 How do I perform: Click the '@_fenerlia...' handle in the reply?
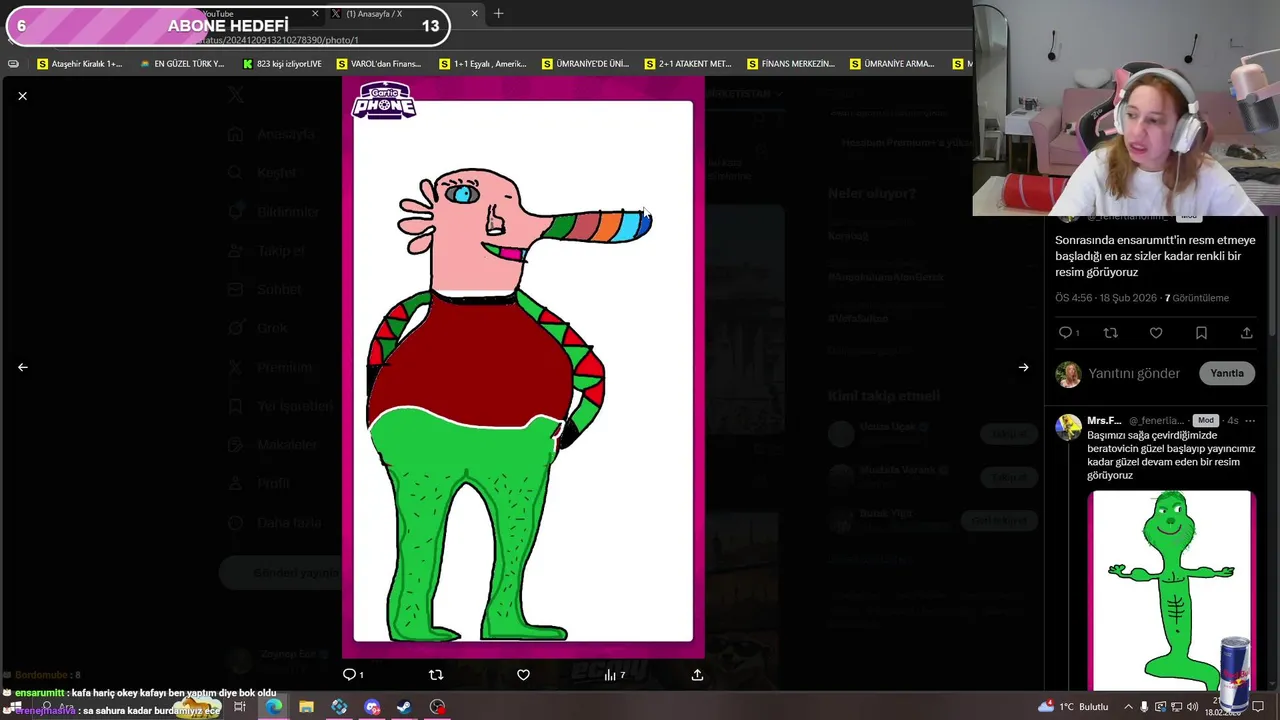[1158, 421]
